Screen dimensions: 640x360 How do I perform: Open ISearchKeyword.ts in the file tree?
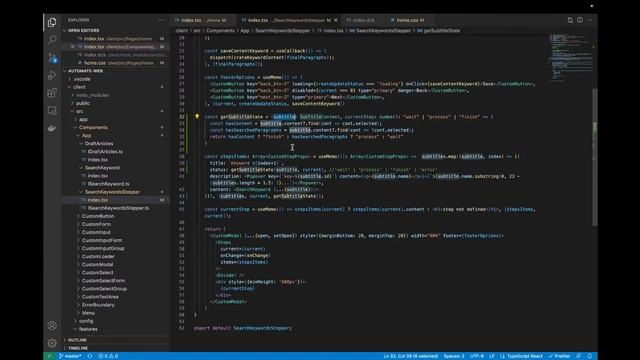pyautogui.click(x=108, y=184)
